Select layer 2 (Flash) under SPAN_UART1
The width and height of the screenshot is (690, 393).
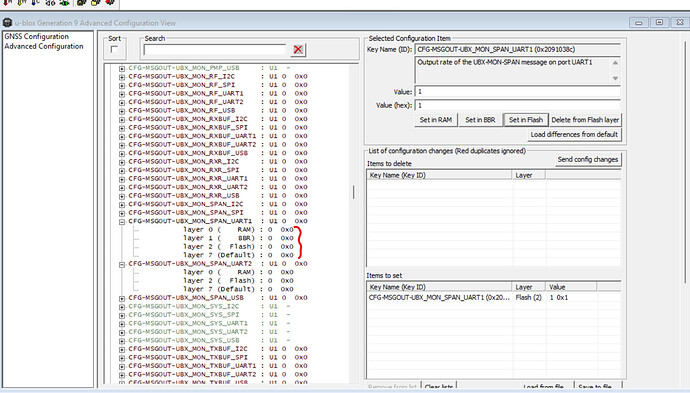(x=238, y=247)
